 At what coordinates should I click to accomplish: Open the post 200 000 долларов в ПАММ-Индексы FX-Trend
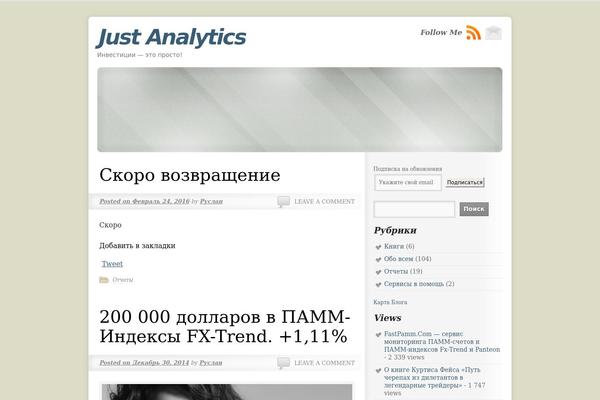tap(225, 327)
